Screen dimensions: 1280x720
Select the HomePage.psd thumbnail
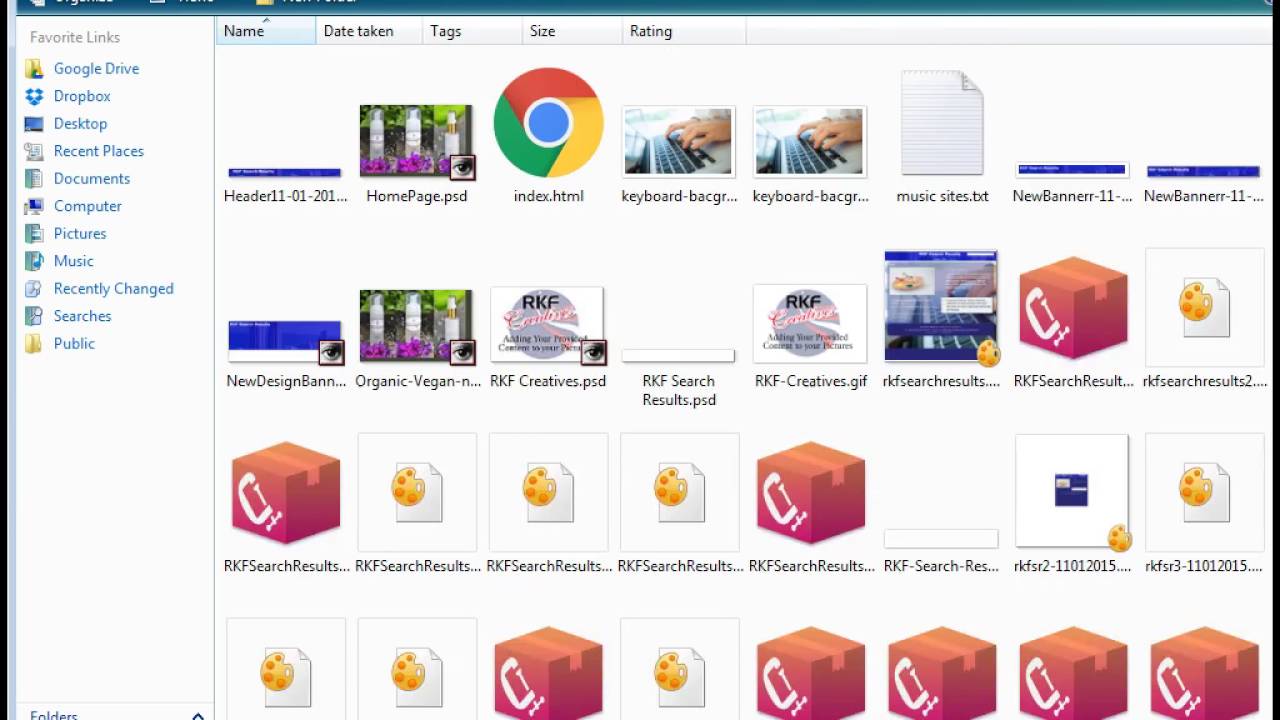click(x=417, y=141)
